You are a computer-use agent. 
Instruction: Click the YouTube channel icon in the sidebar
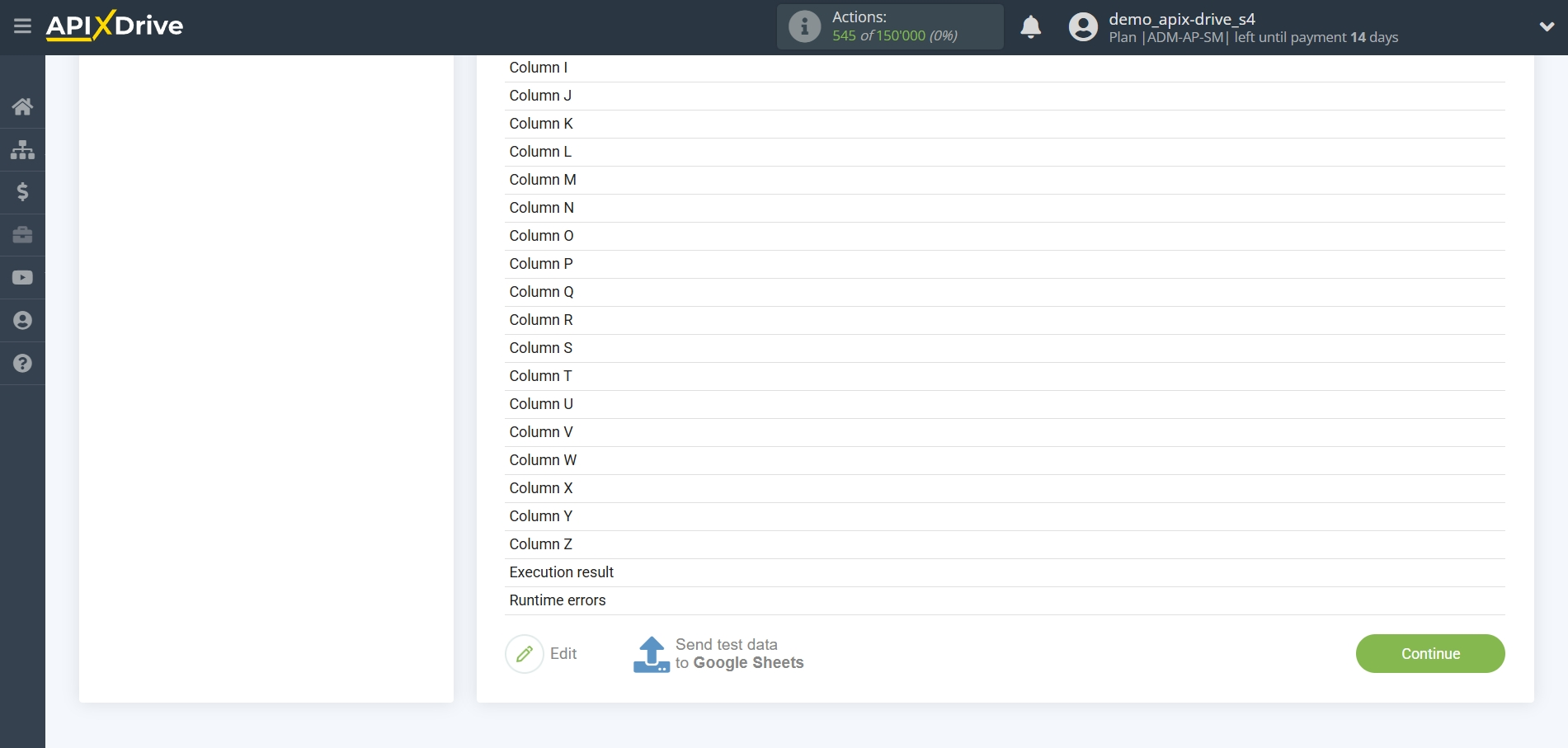coord(22,277)
